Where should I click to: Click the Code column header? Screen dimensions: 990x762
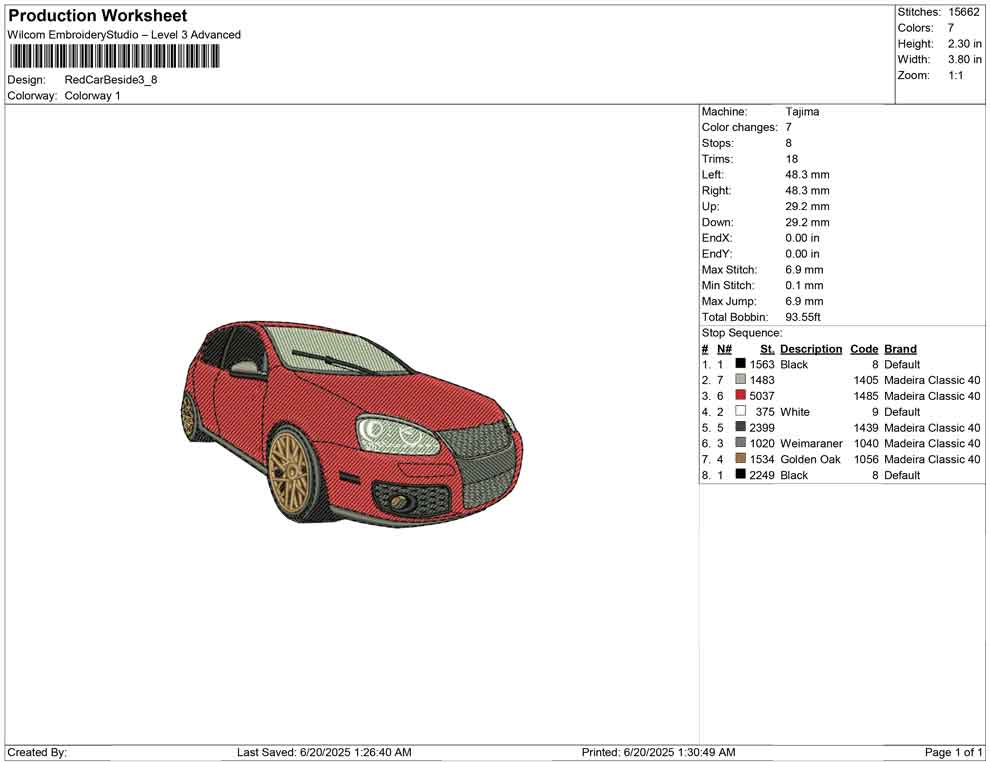[864, 349]
